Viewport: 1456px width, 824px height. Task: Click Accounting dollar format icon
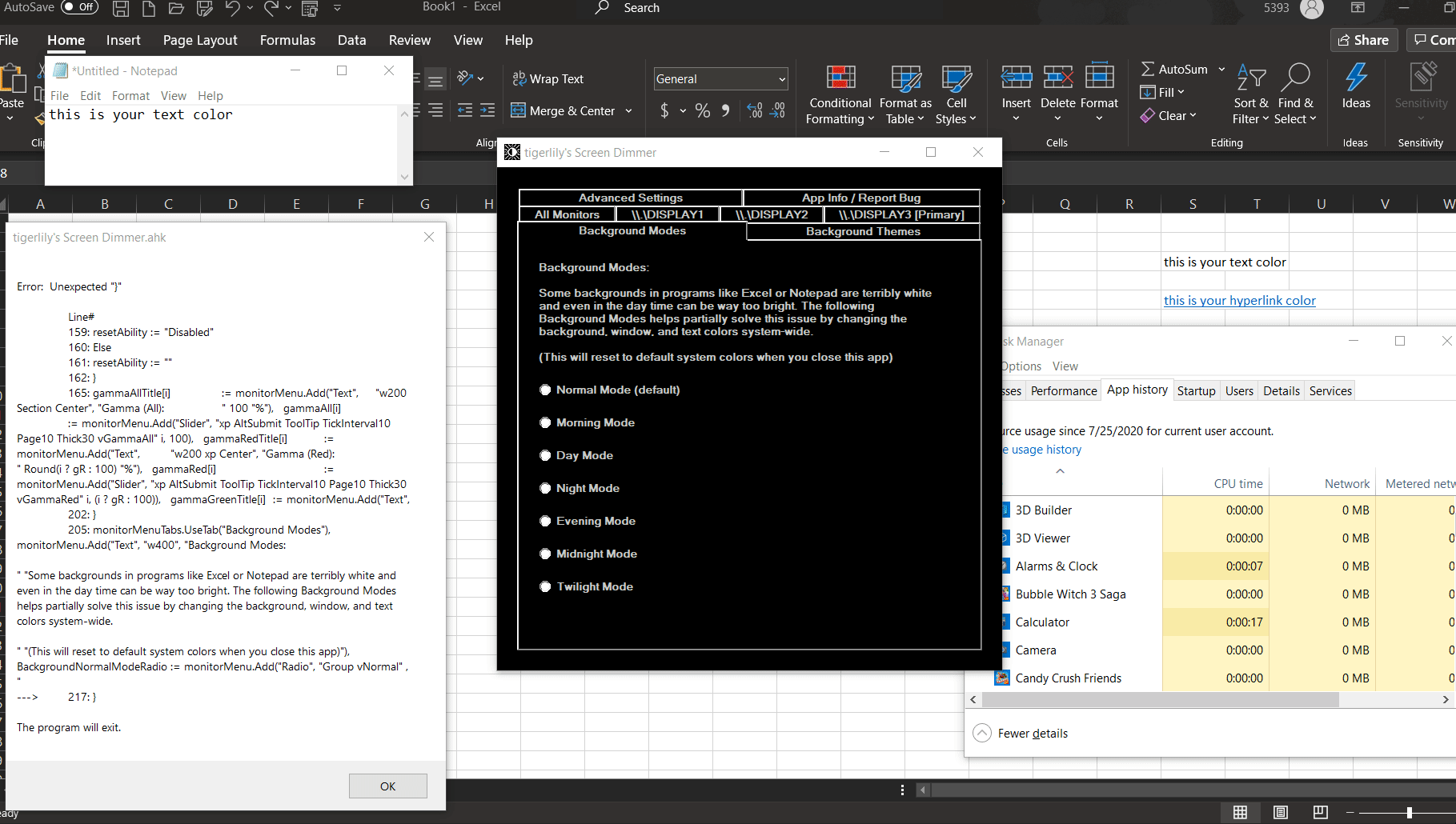pyautogui.click(x=664, y=110)
